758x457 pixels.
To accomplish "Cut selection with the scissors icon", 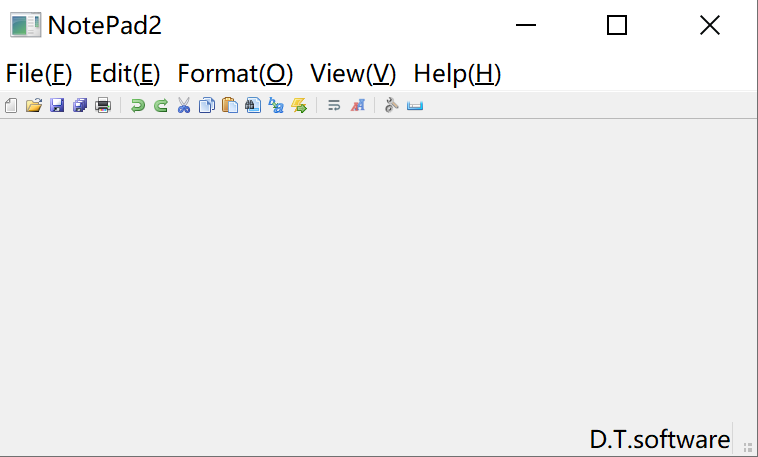I will (x=184, y=105).
